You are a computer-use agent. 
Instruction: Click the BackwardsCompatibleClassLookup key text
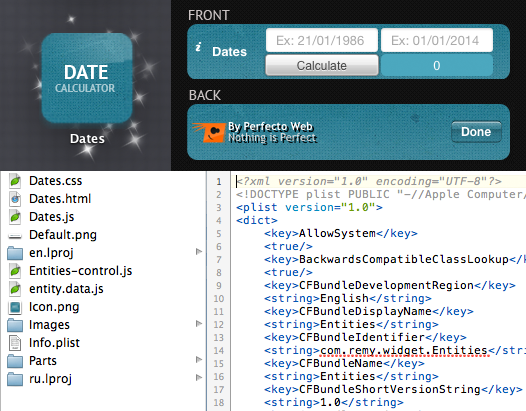coord(404,259)
